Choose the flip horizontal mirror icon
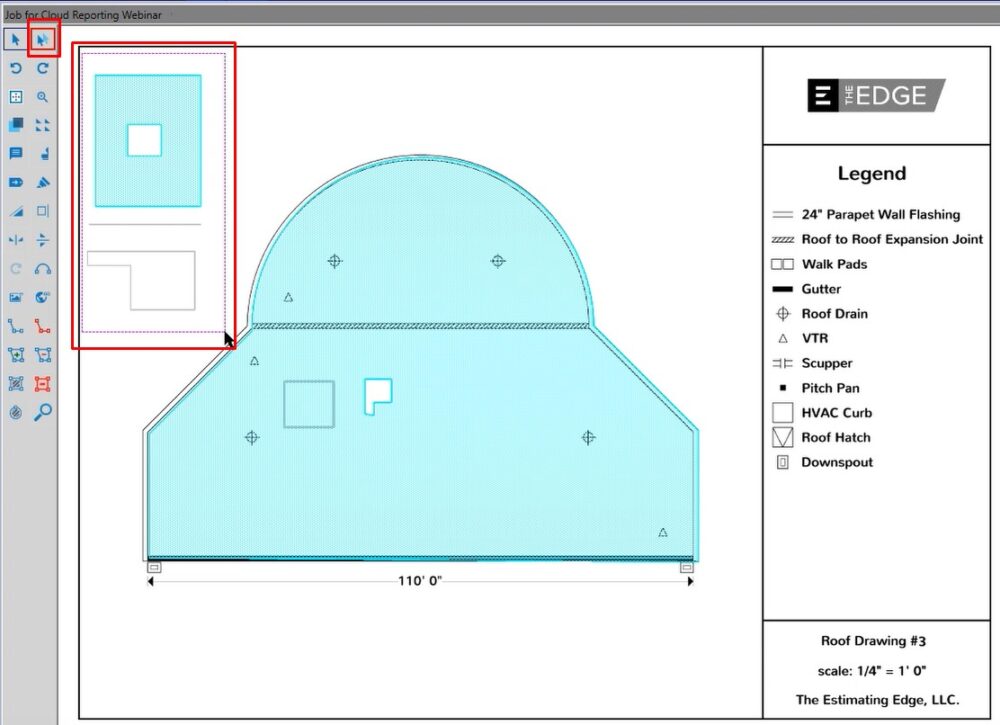 16,240
